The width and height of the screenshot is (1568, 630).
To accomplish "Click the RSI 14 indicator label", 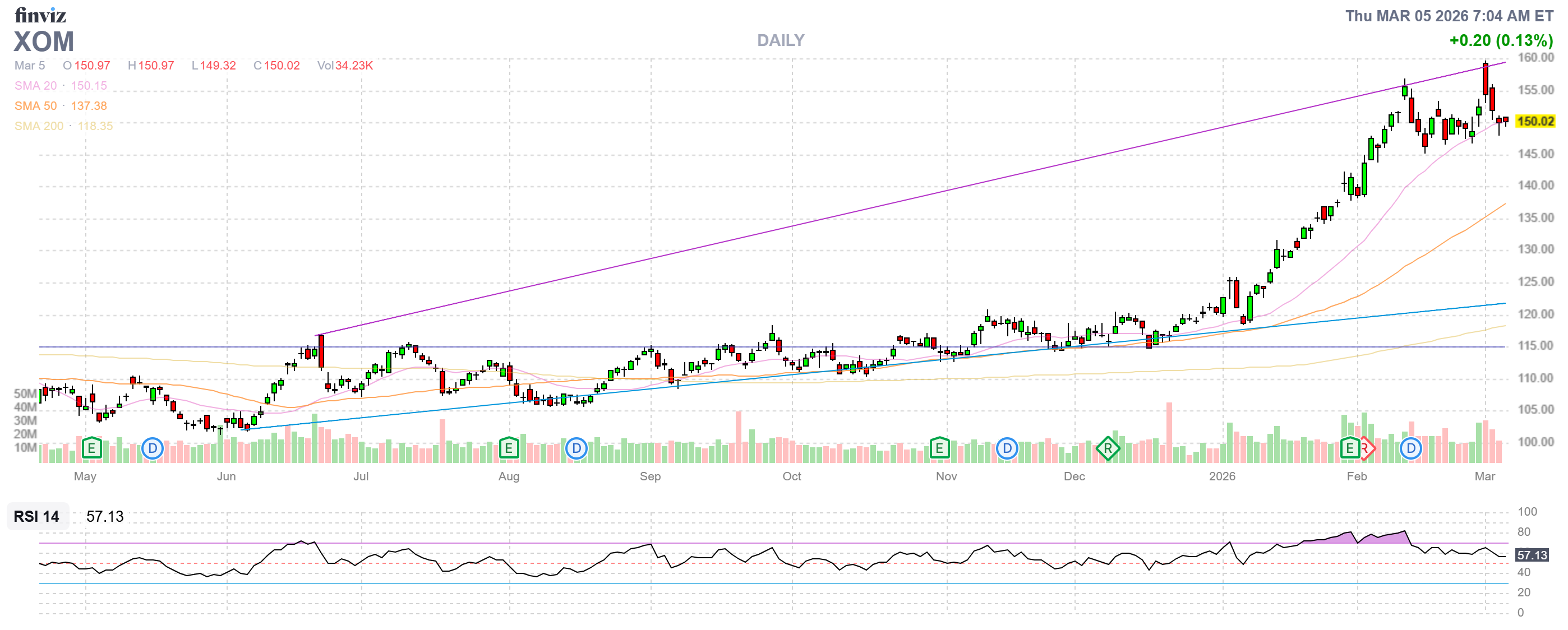I will (x=36, y=516).
